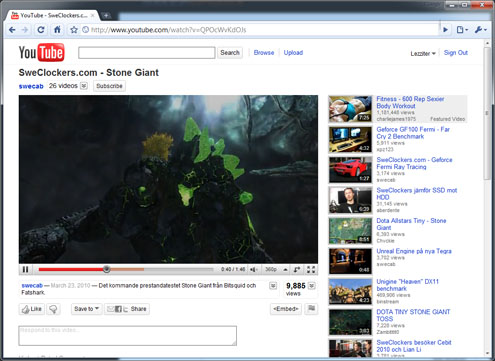
Task: Open SweClockers jämför SSD mot HDD link
Action: pos(417,194)
